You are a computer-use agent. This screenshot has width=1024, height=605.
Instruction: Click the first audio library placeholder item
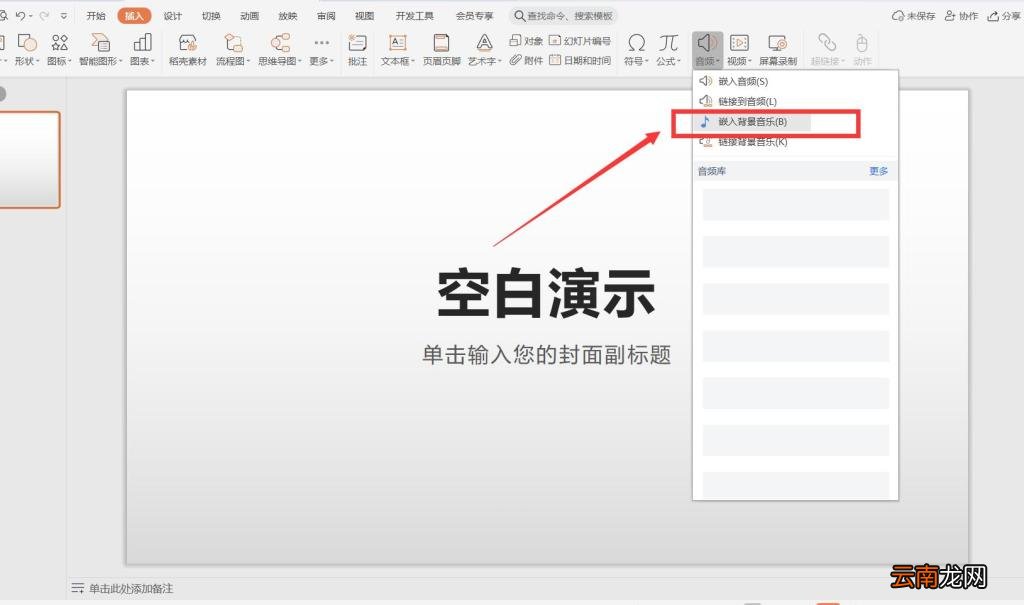pos(795,204)
